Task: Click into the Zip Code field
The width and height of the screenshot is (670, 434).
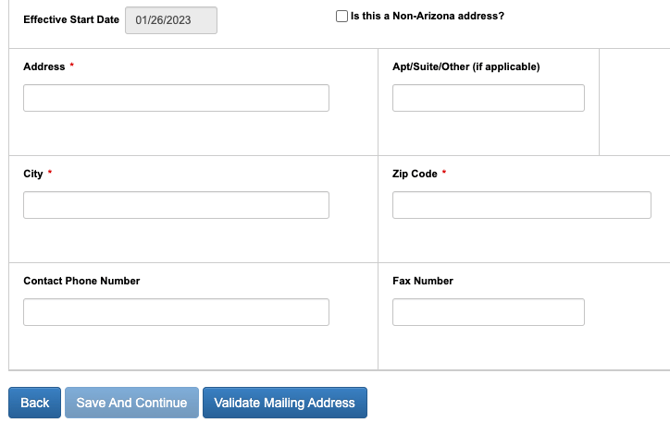Action: [x=521, y=205]
